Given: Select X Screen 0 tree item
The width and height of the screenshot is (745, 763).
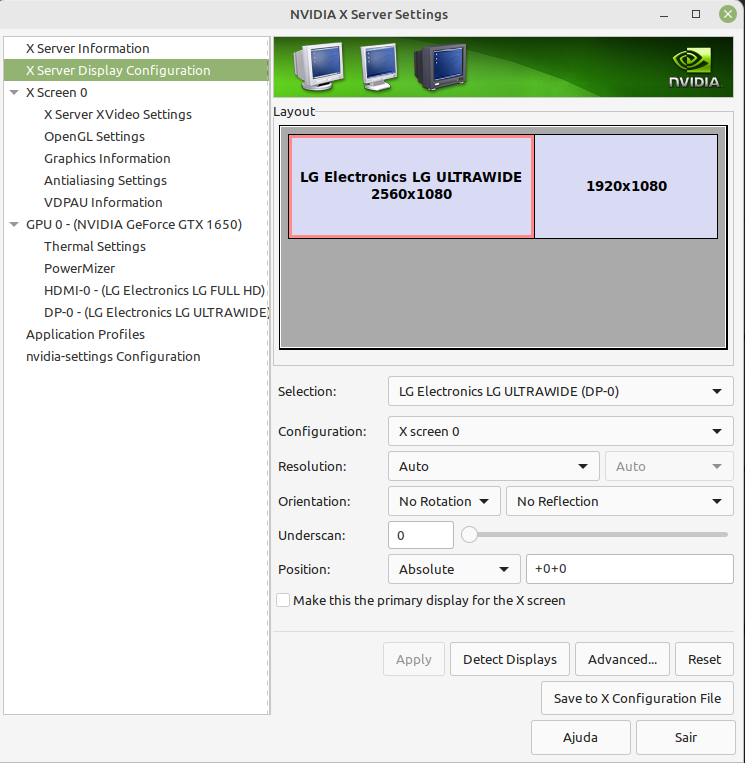Looking at the screenshot, I should coord(56,92).
